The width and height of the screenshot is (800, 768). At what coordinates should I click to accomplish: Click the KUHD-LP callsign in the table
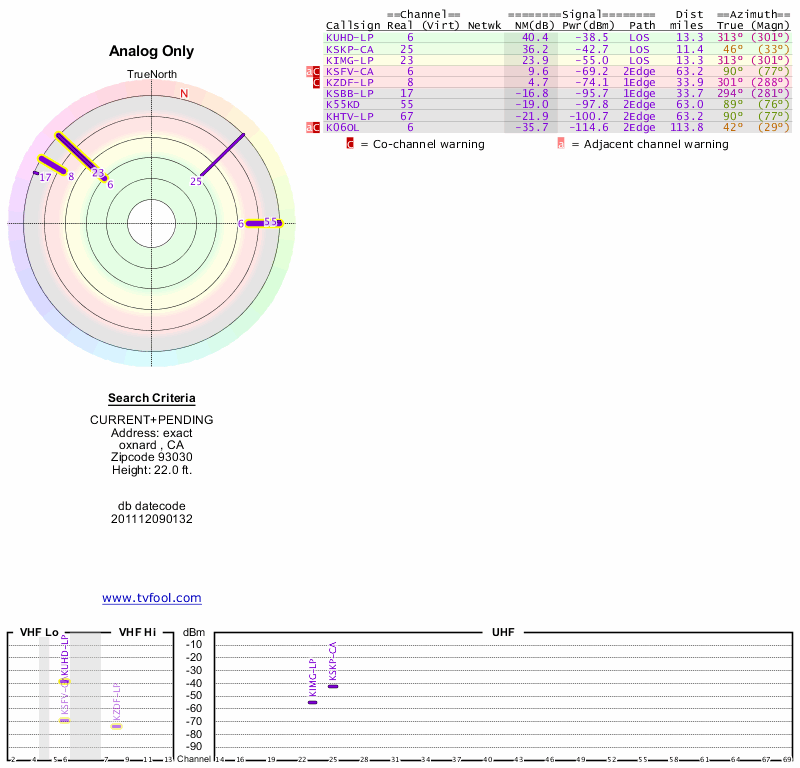[x=349, y=37]
